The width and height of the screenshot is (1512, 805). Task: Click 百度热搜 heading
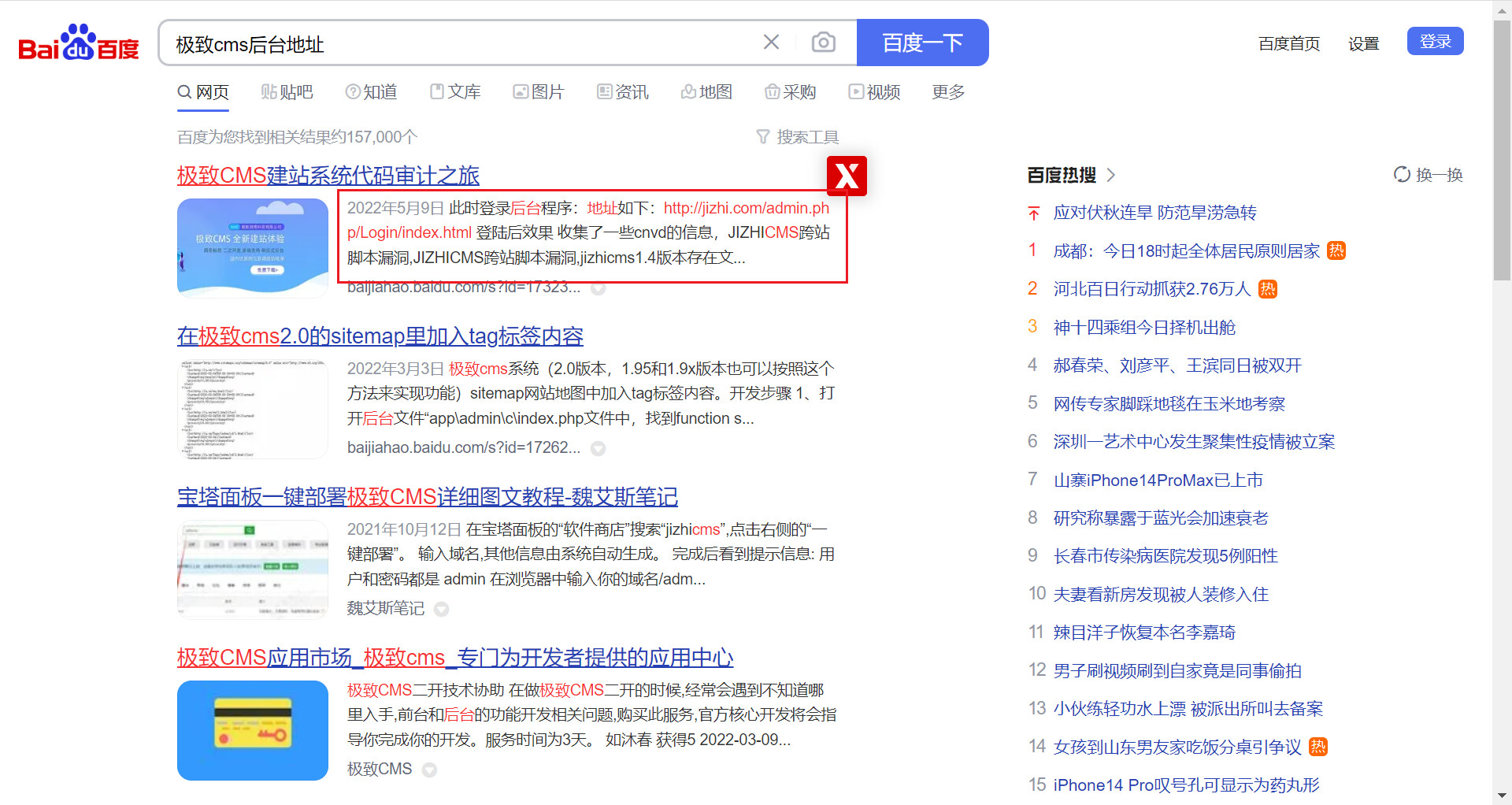coord(1062,175)
